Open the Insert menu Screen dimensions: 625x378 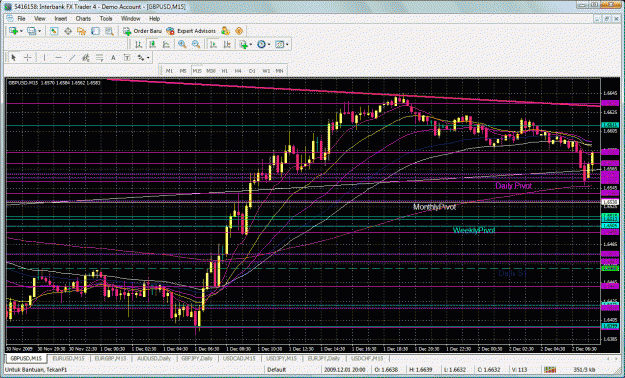coord(61,19)
